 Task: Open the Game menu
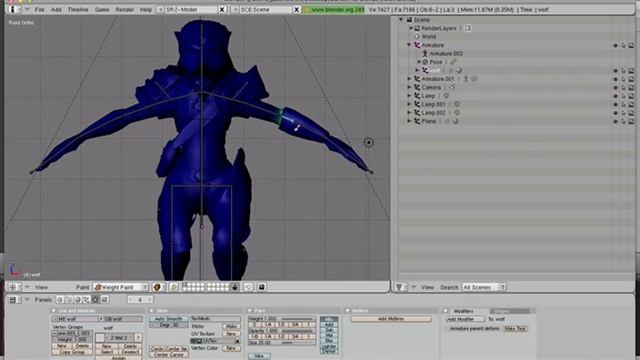pyautogui.click(x=102, y=9)
